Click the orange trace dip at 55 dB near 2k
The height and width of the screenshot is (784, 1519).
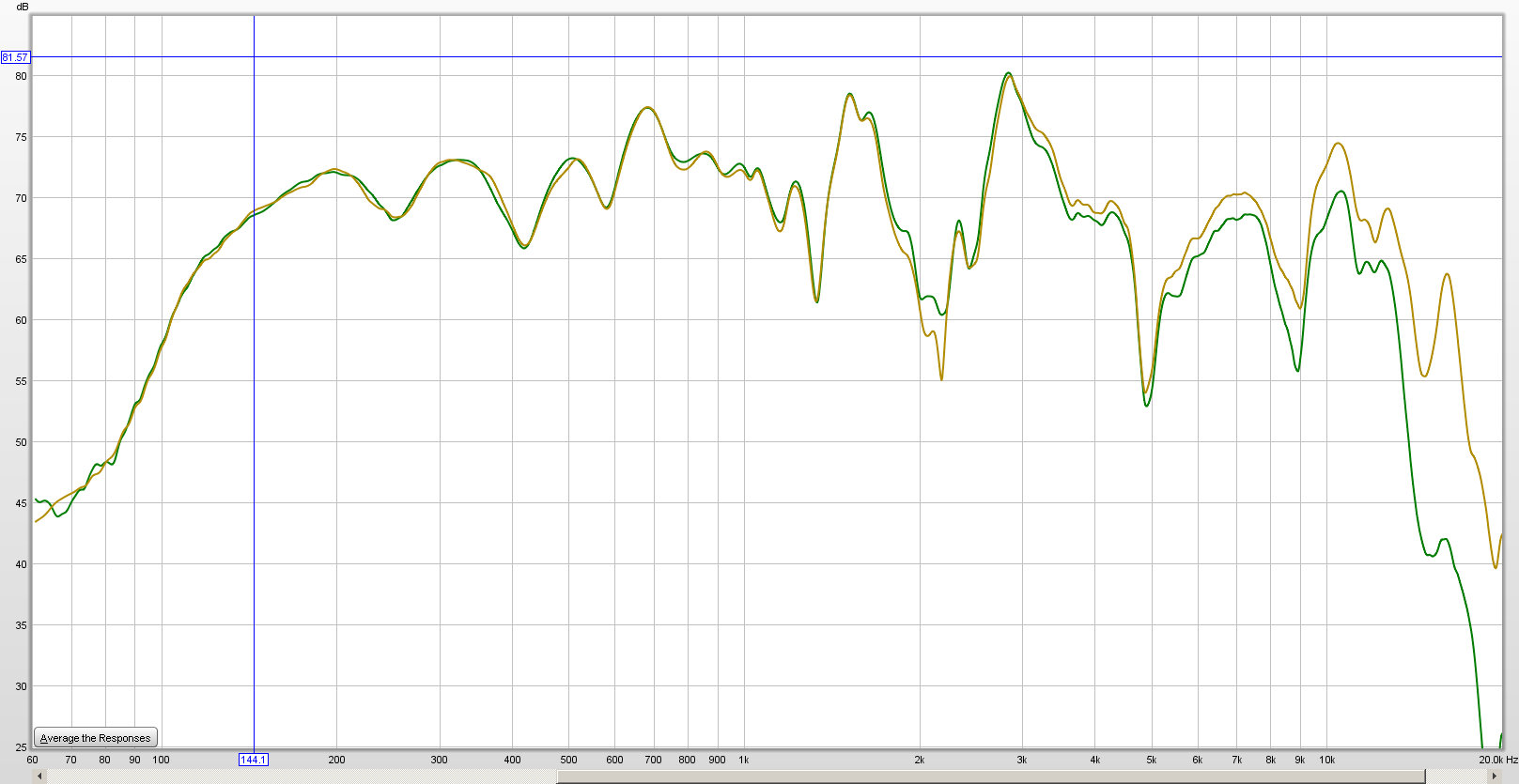coord(941,379)
